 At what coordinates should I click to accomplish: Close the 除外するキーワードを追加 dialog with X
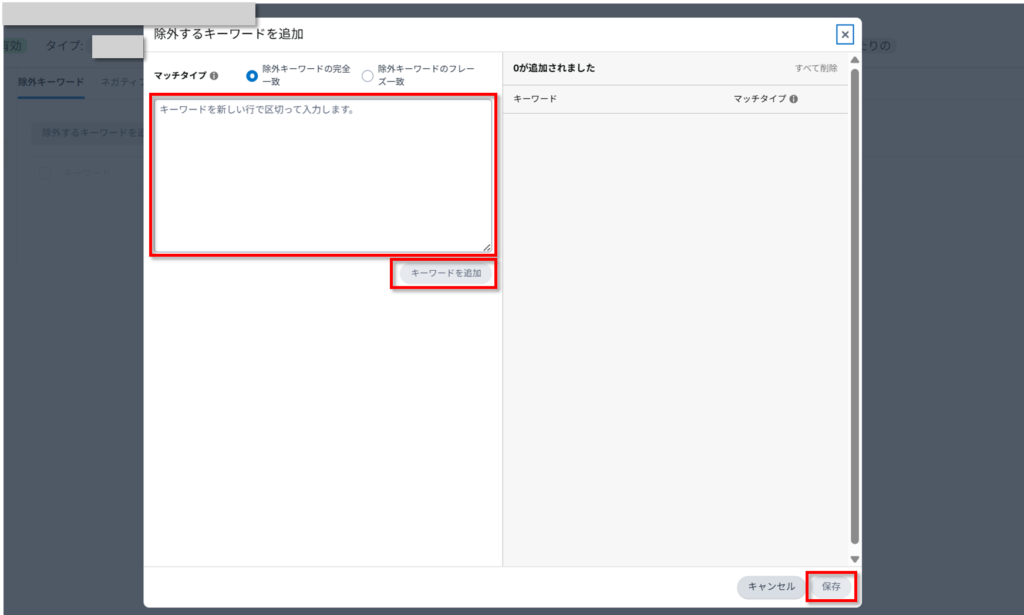click(845, 35)
